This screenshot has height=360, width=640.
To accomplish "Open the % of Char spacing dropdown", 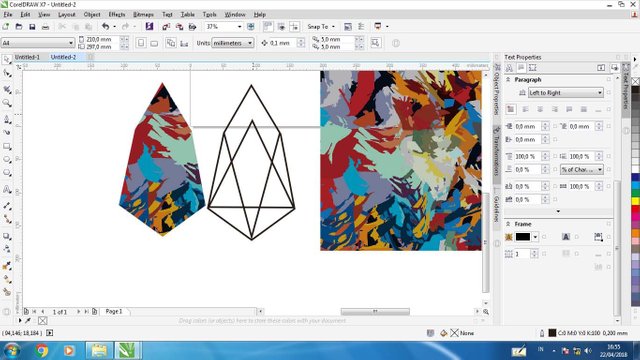I will coord(582,169).
